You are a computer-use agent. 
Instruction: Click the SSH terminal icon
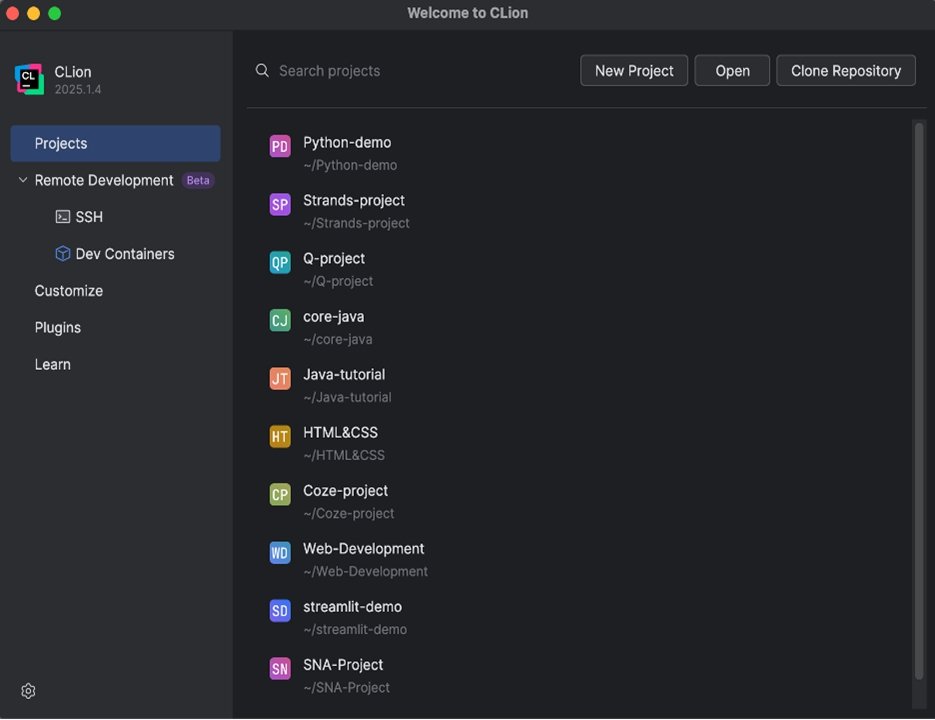(63, 217)
